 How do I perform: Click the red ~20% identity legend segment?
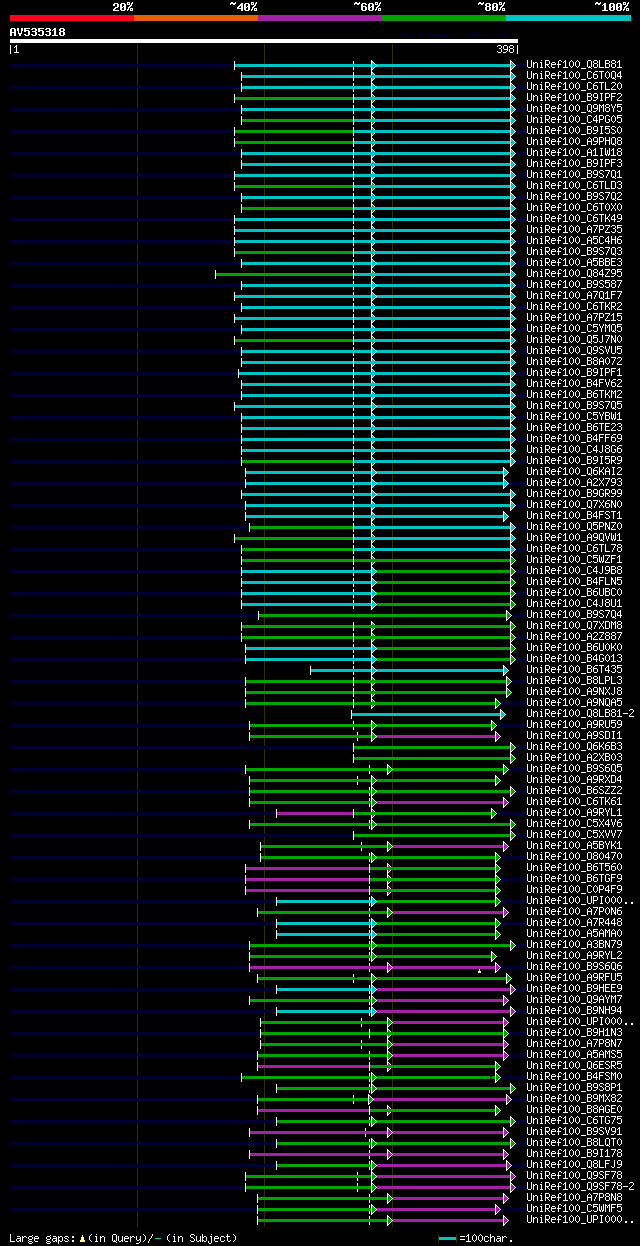point(72,17)
